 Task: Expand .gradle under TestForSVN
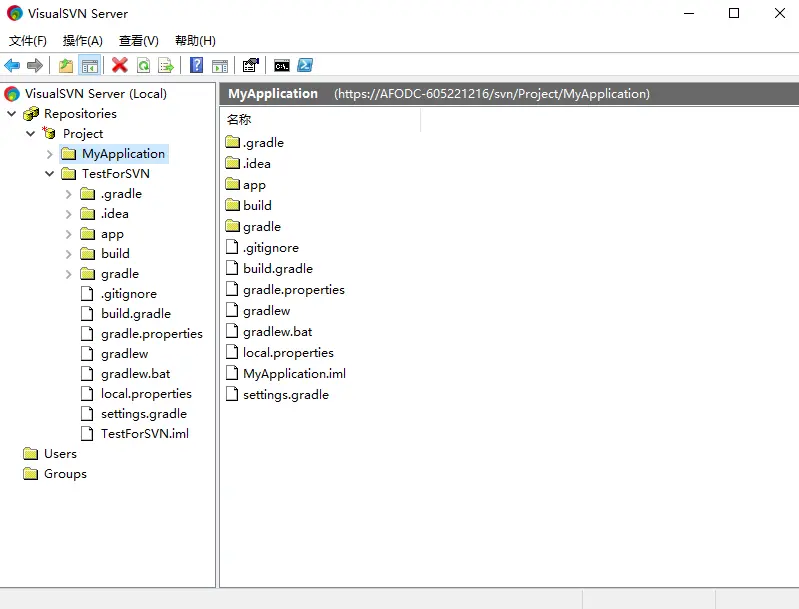click(69, 194)
